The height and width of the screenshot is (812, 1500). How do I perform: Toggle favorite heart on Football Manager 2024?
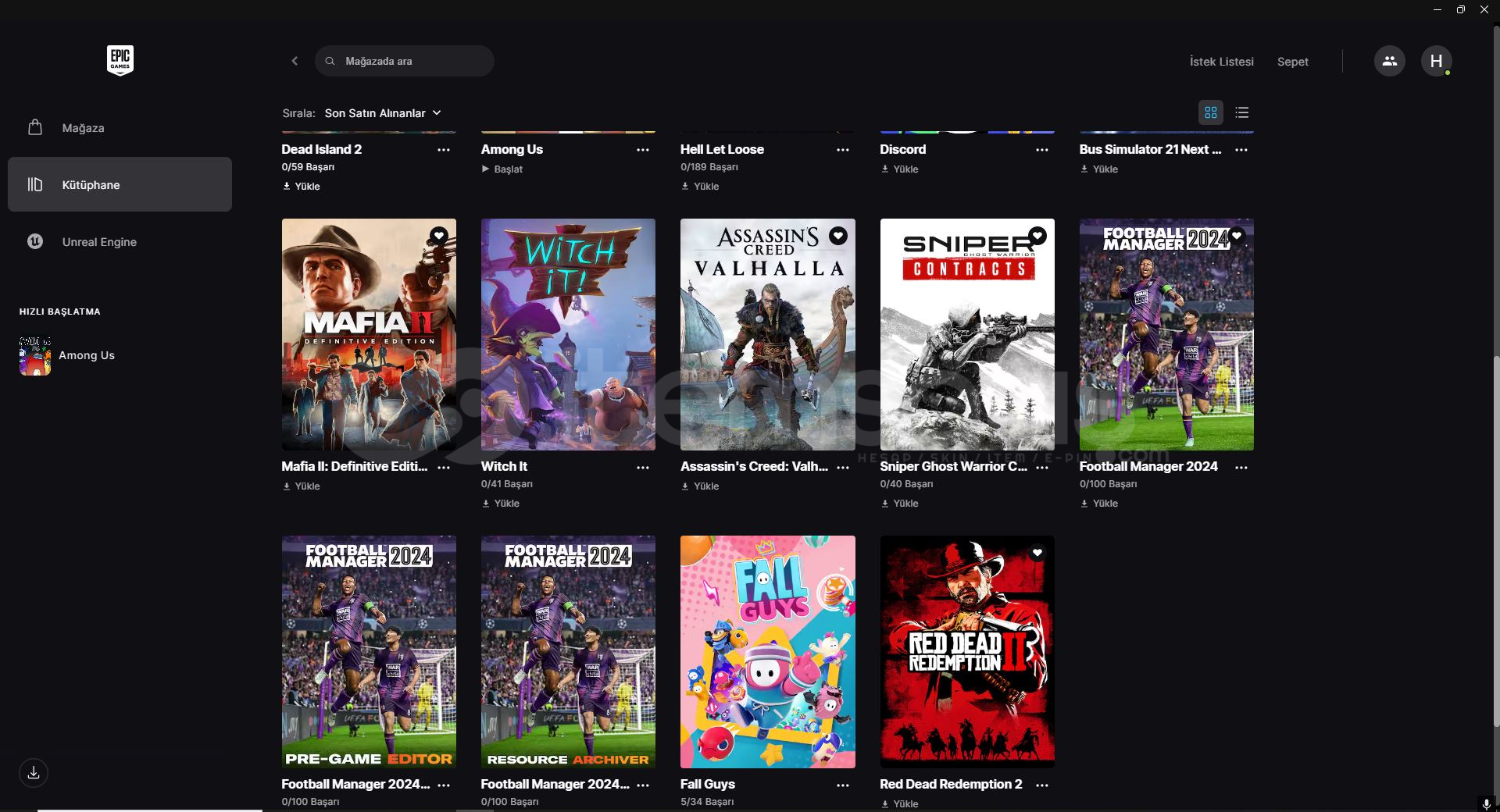tap(1237, 235)
